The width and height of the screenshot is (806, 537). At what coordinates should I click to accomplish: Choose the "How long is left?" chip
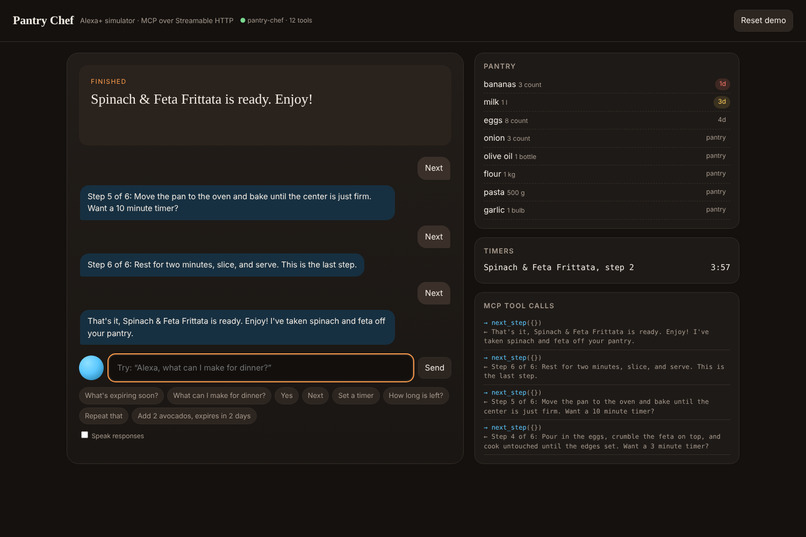[415, 396]
